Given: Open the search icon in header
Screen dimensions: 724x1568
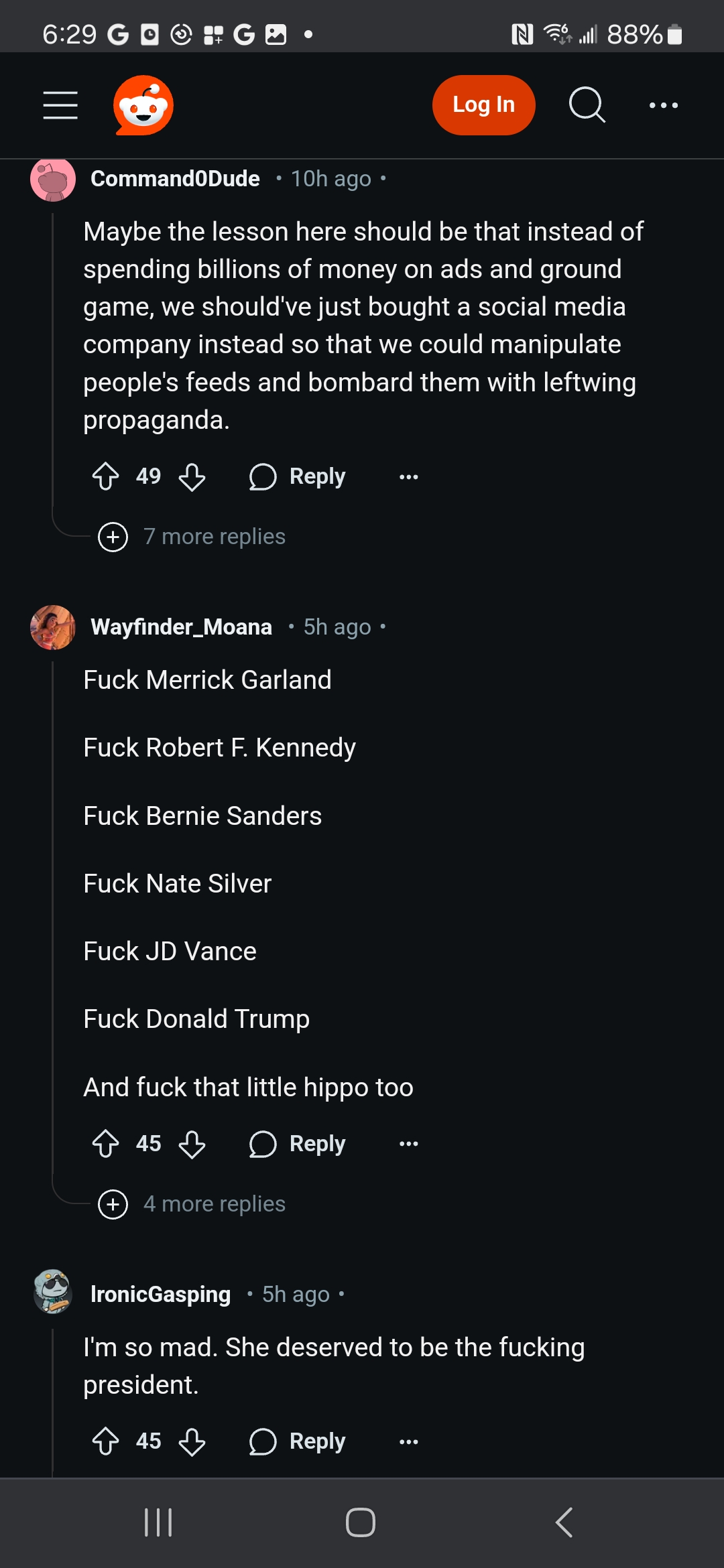Looking at the screenshot, I should click(x=587, y=105).
